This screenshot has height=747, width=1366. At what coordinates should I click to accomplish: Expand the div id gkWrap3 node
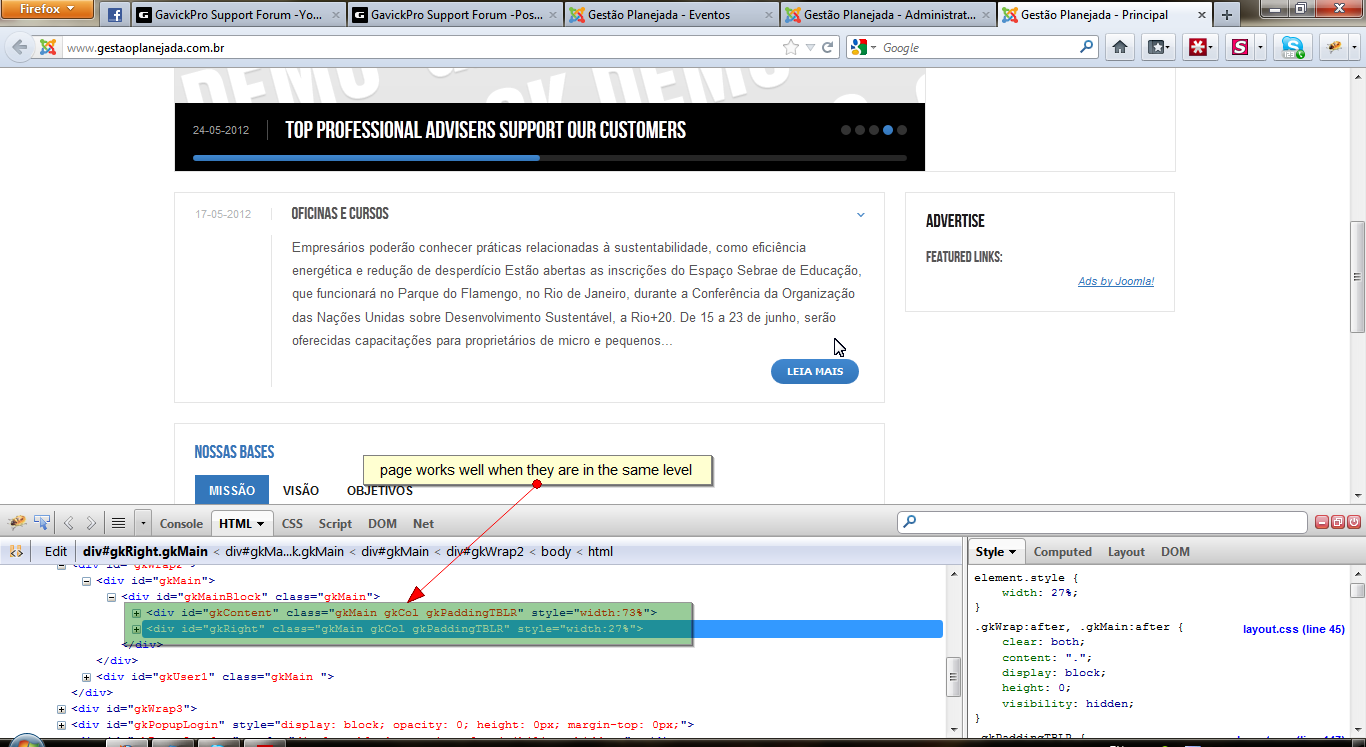coord(61,709)
